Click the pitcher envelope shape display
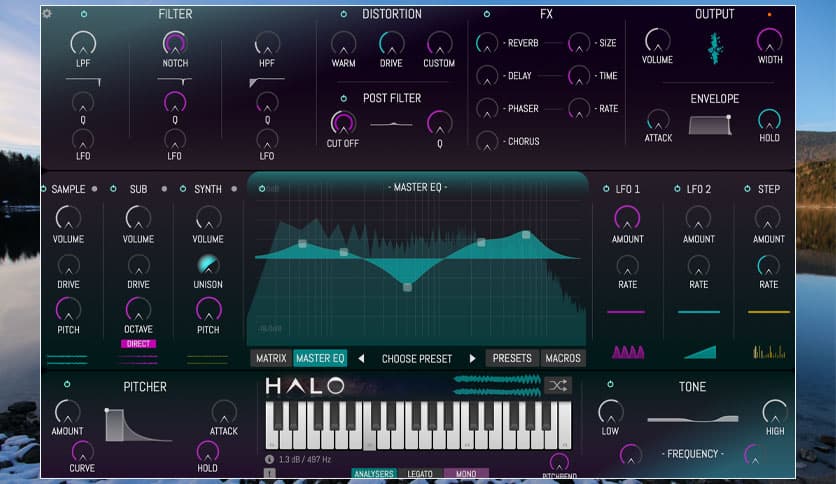Viewport: 836px width, 484px height. pos(139,425)
